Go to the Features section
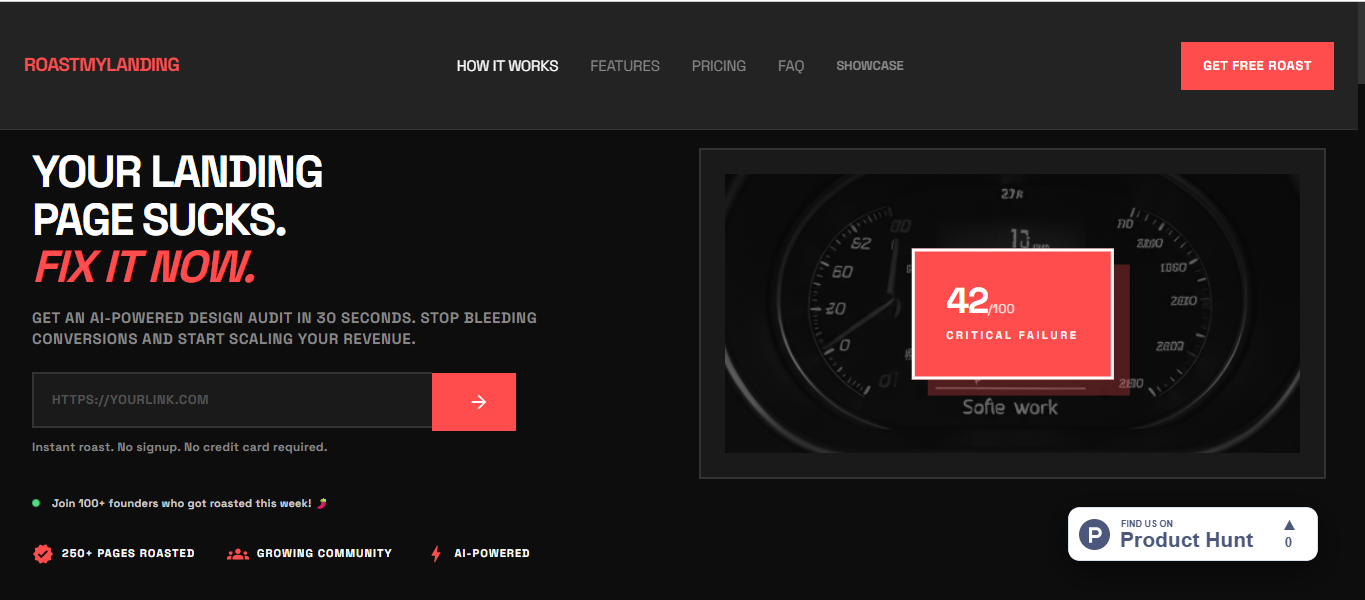The image size is (1365, 600). [625, 66]
